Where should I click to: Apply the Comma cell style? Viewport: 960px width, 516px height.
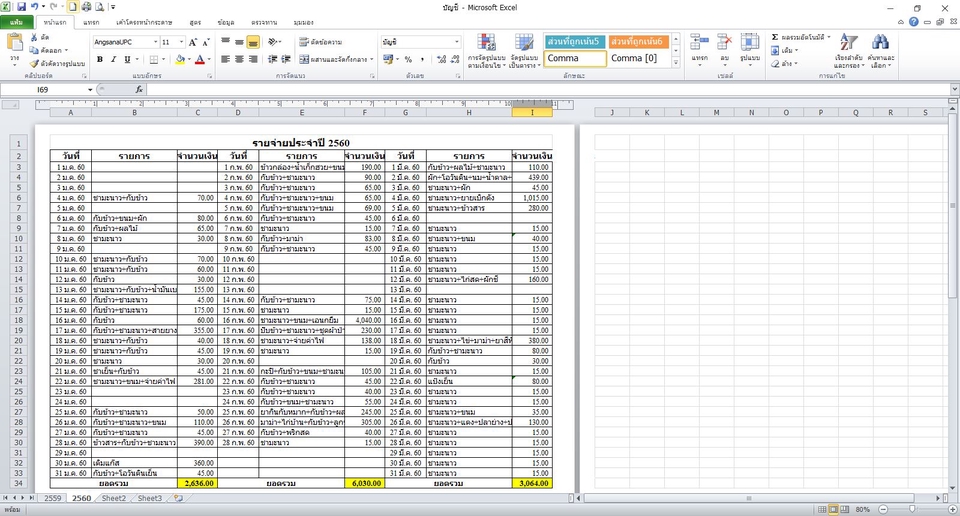(574, 58)
